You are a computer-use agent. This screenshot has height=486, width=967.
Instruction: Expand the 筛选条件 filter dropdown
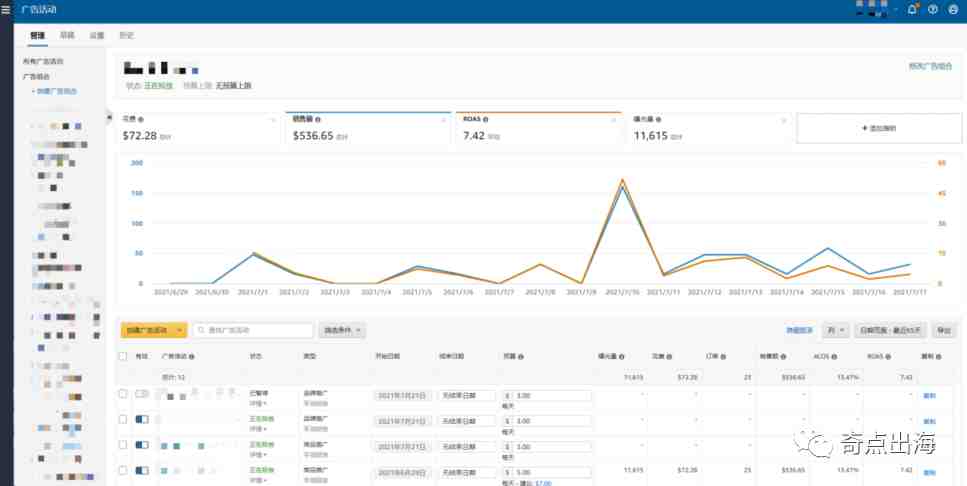click(342, 330)
